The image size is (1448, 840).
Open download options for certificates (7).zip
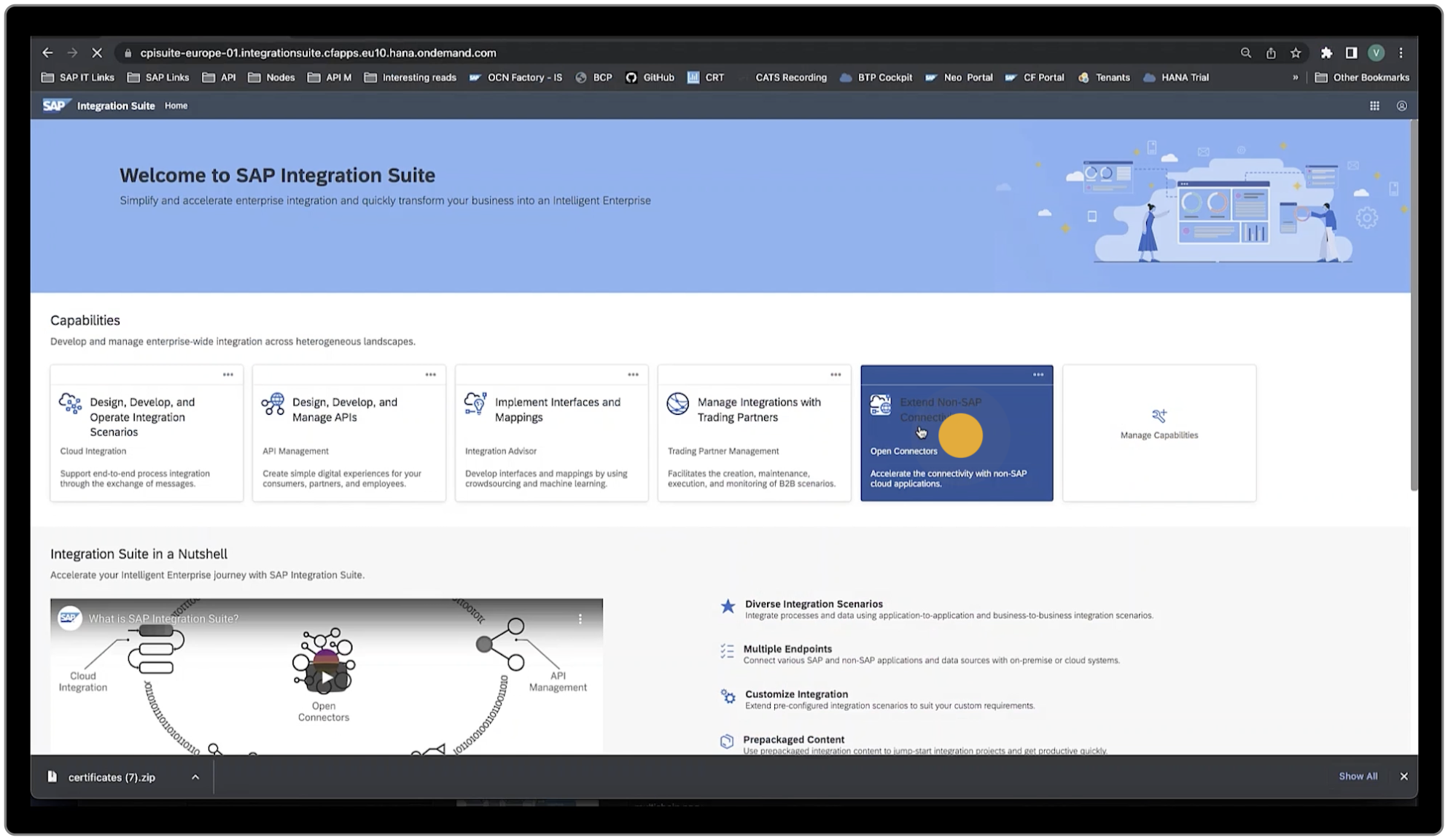[195, 777]
